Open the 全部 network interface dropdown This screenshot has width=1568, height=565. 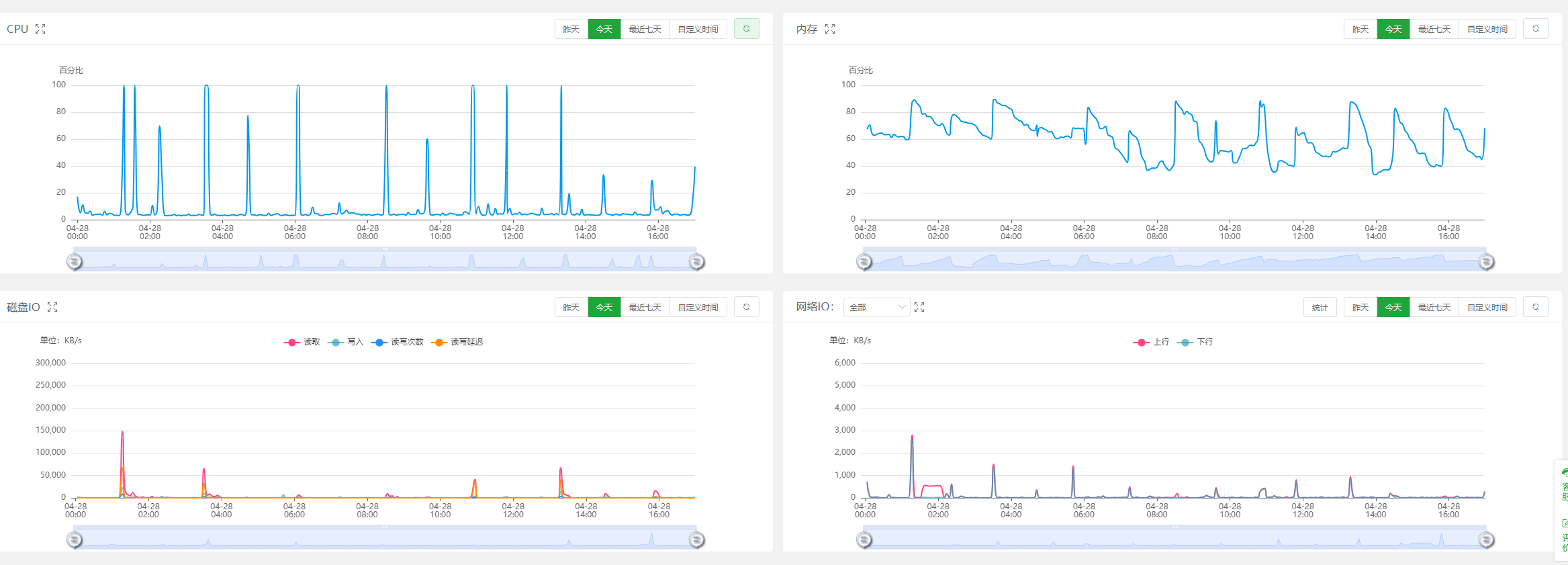pos(877,307)
